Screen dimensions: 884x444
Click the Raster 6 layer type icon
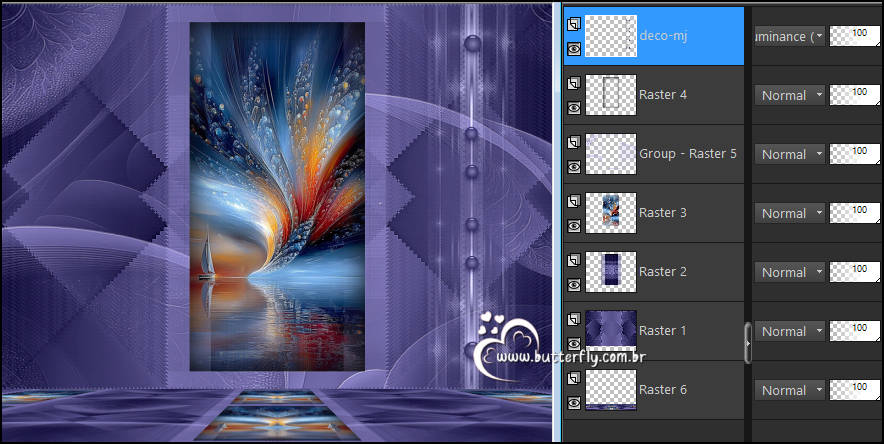(573, 378)
